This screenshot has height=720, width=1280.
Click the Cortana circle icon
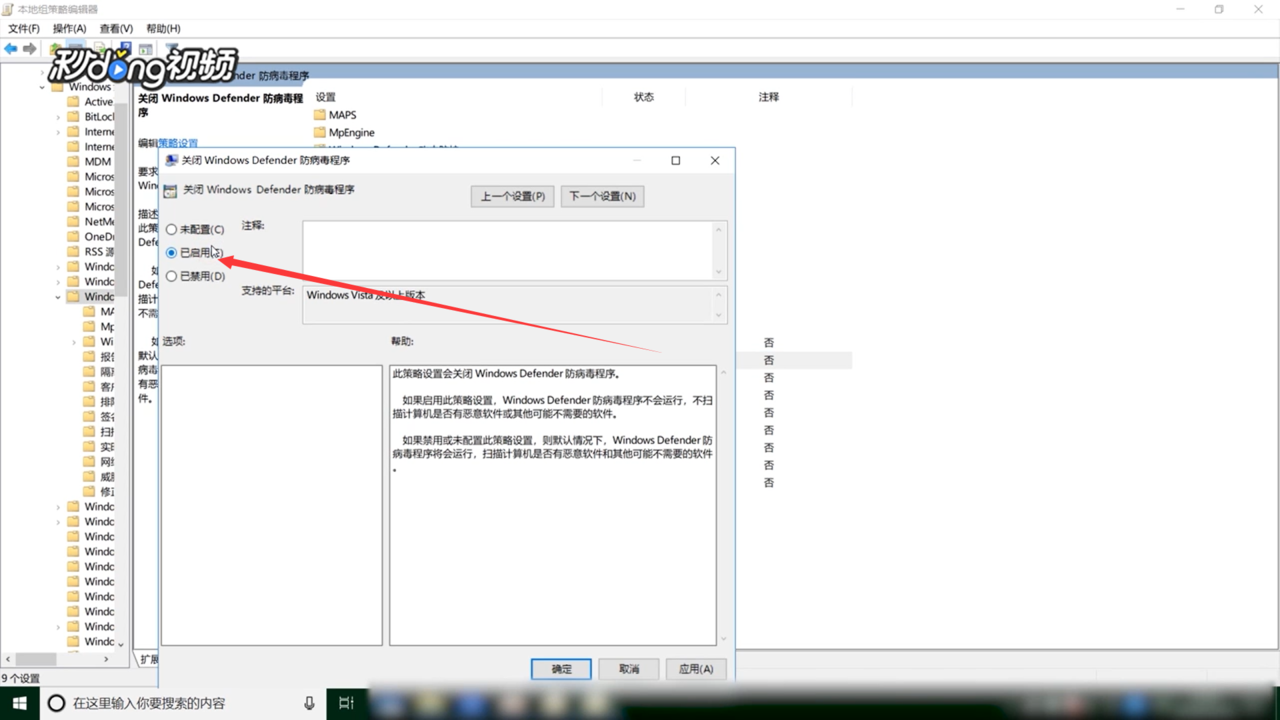tap(57, 703)
